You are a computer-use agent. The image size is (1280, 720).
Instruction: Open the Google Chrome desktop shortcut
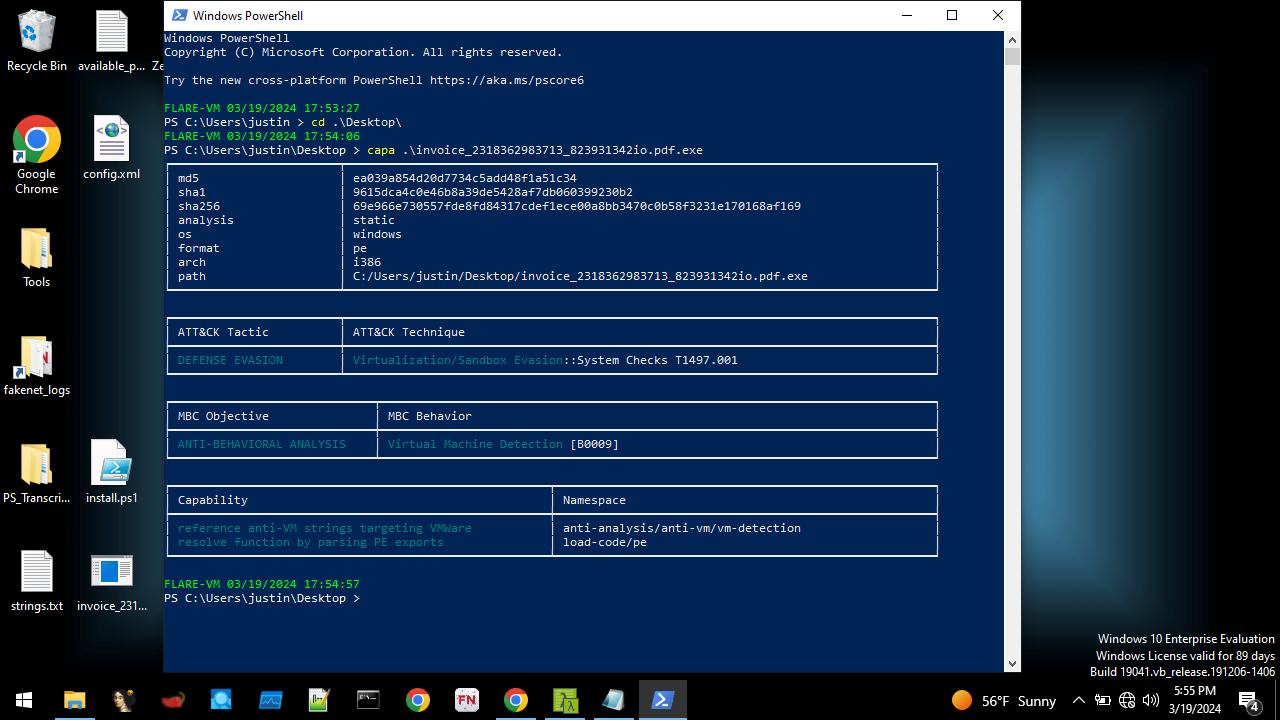click(37, 152)
